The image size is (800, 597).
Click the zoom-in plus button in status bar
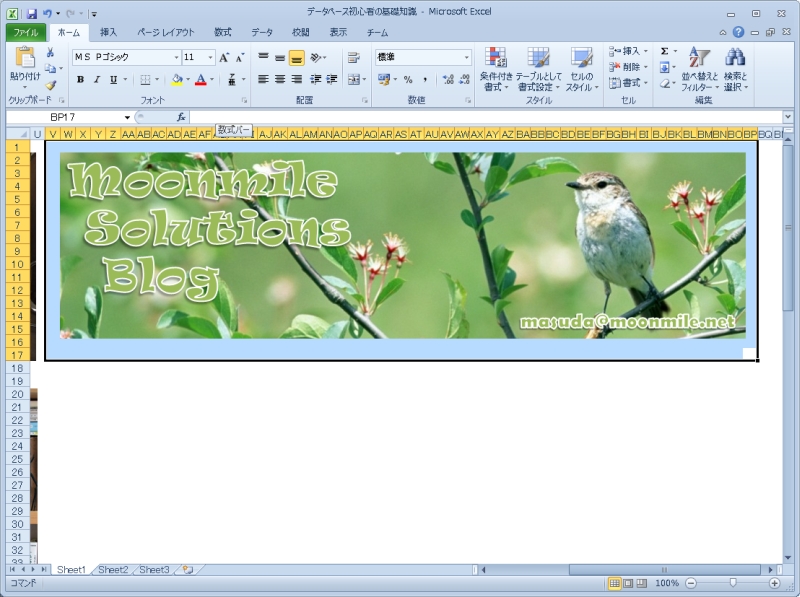tap(774, 583)
